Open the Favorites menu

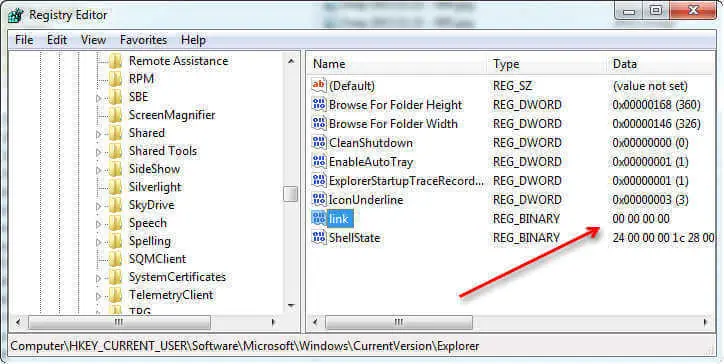pos(143,40)
